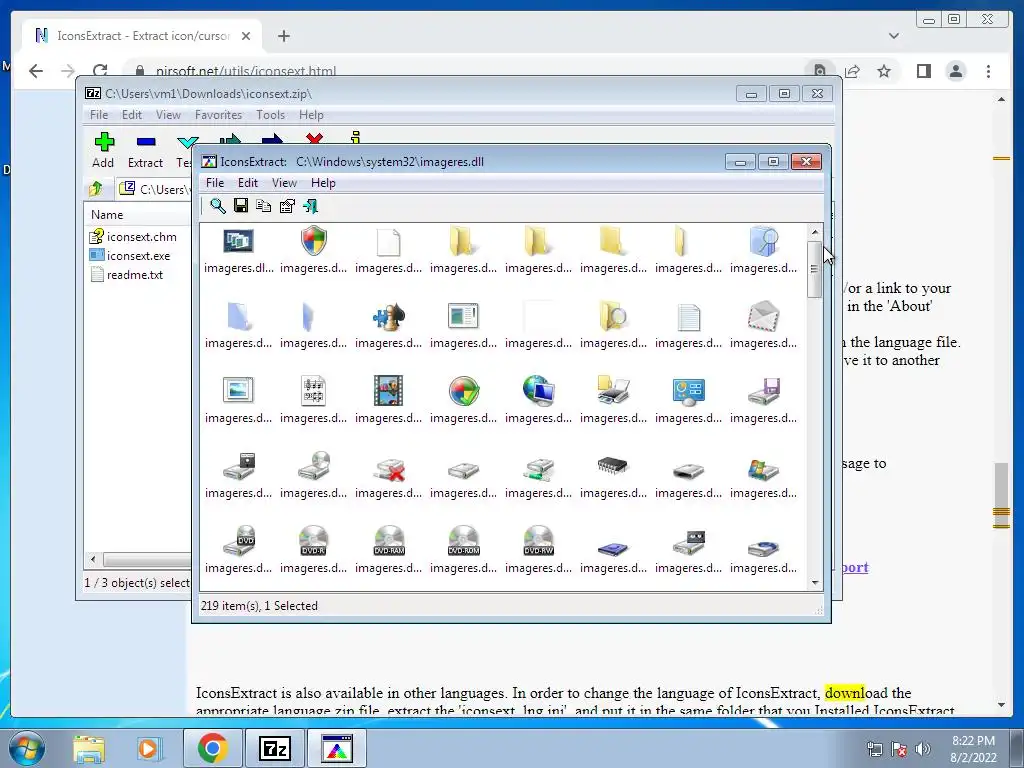The image size is (1024, 768).
Task: Select the Windows logo drive icon thumbnail
Action: 763,469
